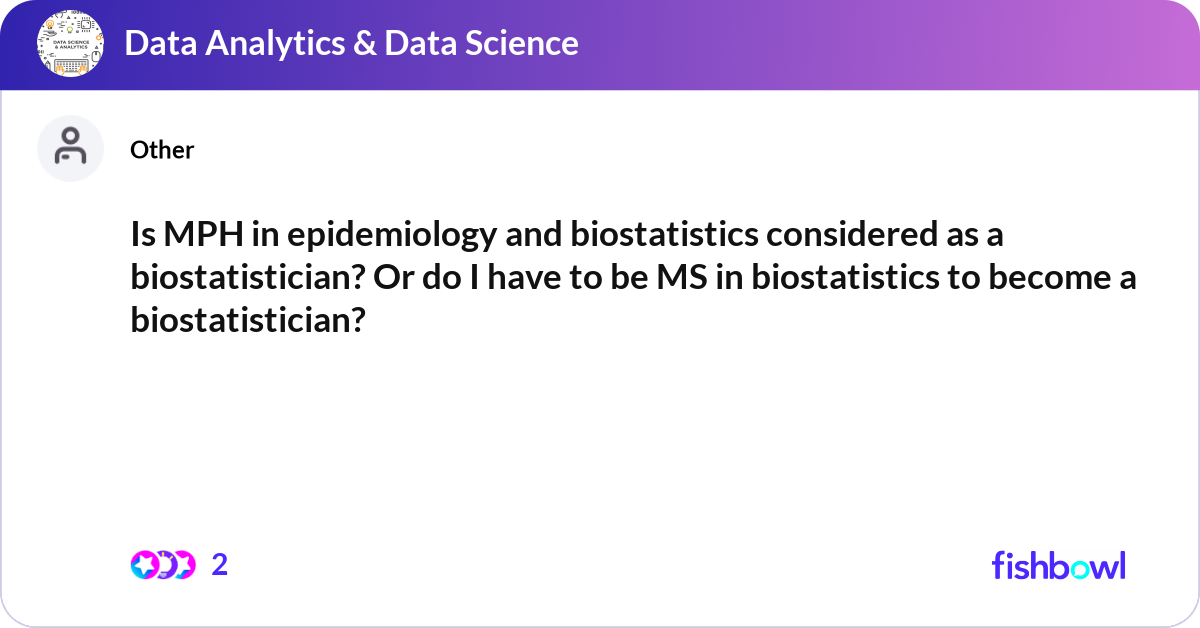Open the MPH biostatistician question post
Screen dimensions: 1200x628
(x=633, y=277)
